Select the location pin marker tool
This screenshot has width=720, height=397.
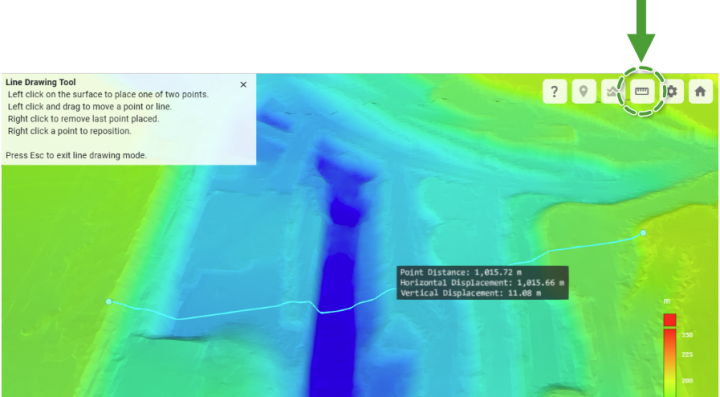pyautogui.click(x=584, y=91)
